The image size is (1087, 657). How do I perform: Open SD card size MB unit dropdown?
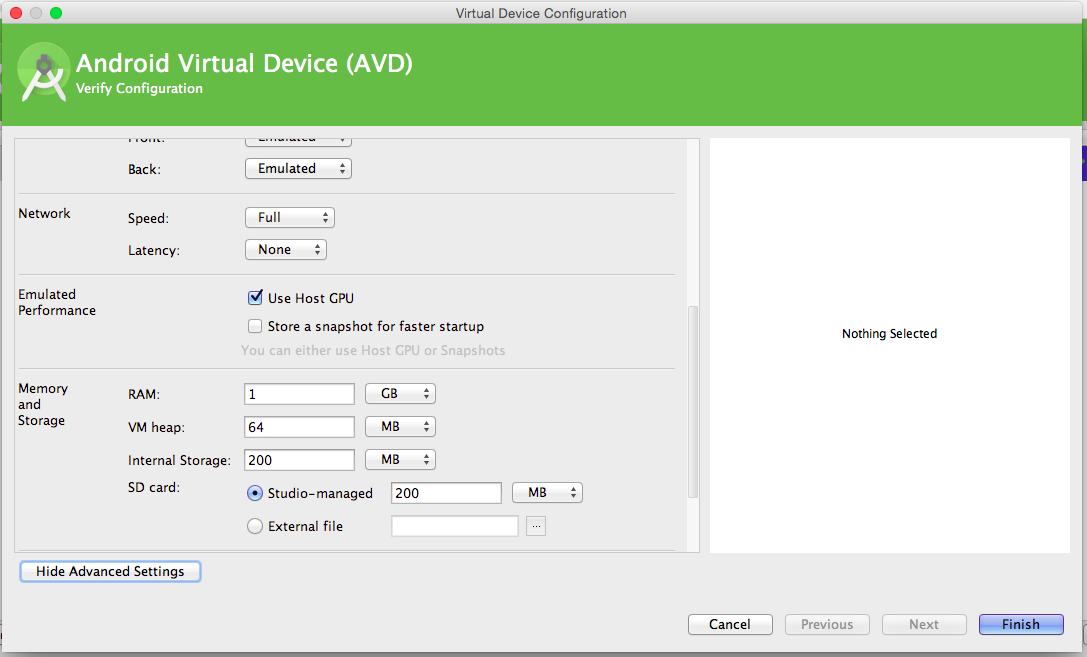point(548,493)
